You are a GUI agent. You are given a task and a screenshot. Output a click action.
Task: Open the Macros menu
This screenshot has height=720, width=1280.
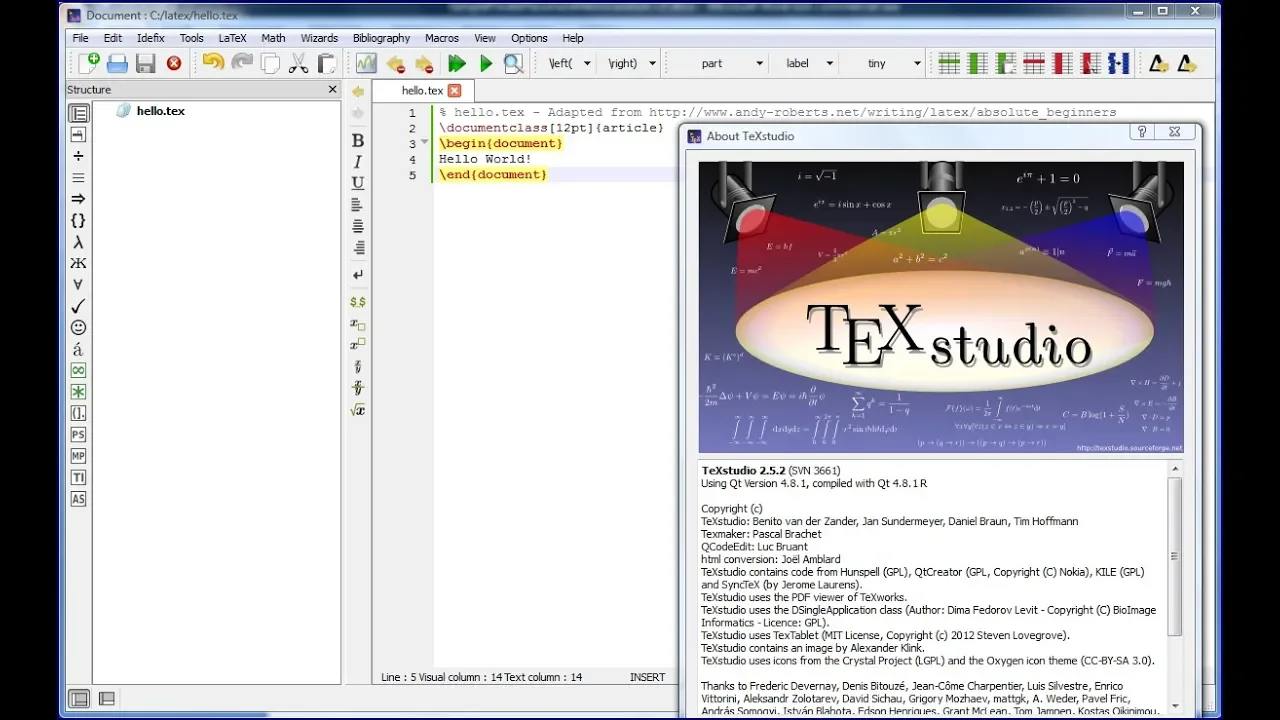click(x=442, y=38)
